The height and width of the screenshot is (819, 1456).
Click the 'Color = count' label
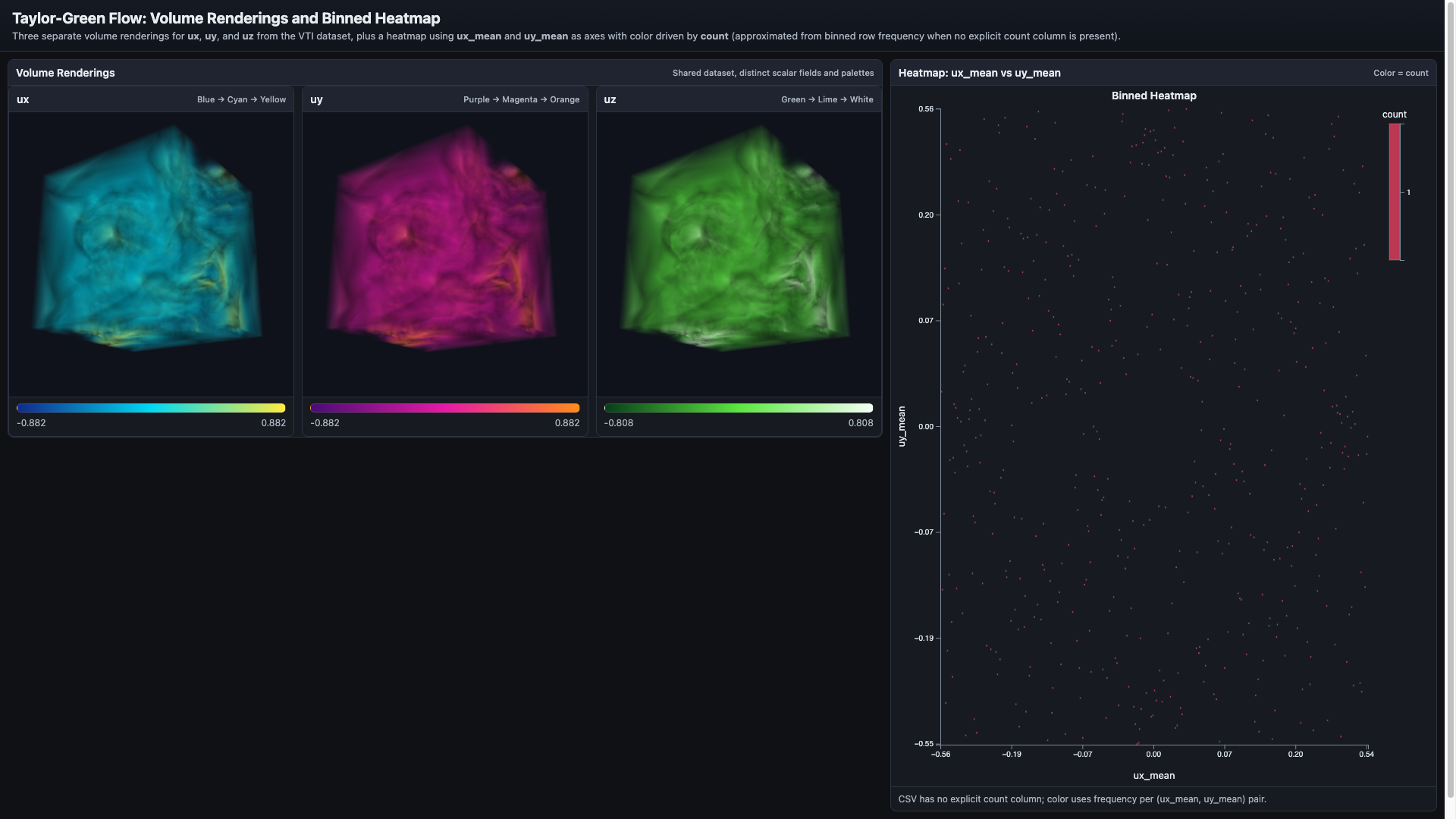click(x=1401, y=74)
